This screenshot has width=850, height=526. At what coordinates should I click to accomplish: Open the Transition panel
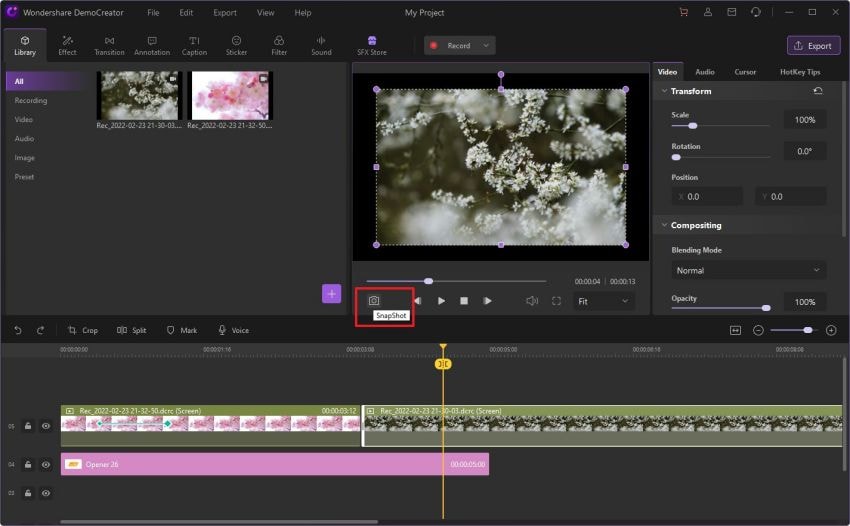pyautogui.click(x=109, y=46)
